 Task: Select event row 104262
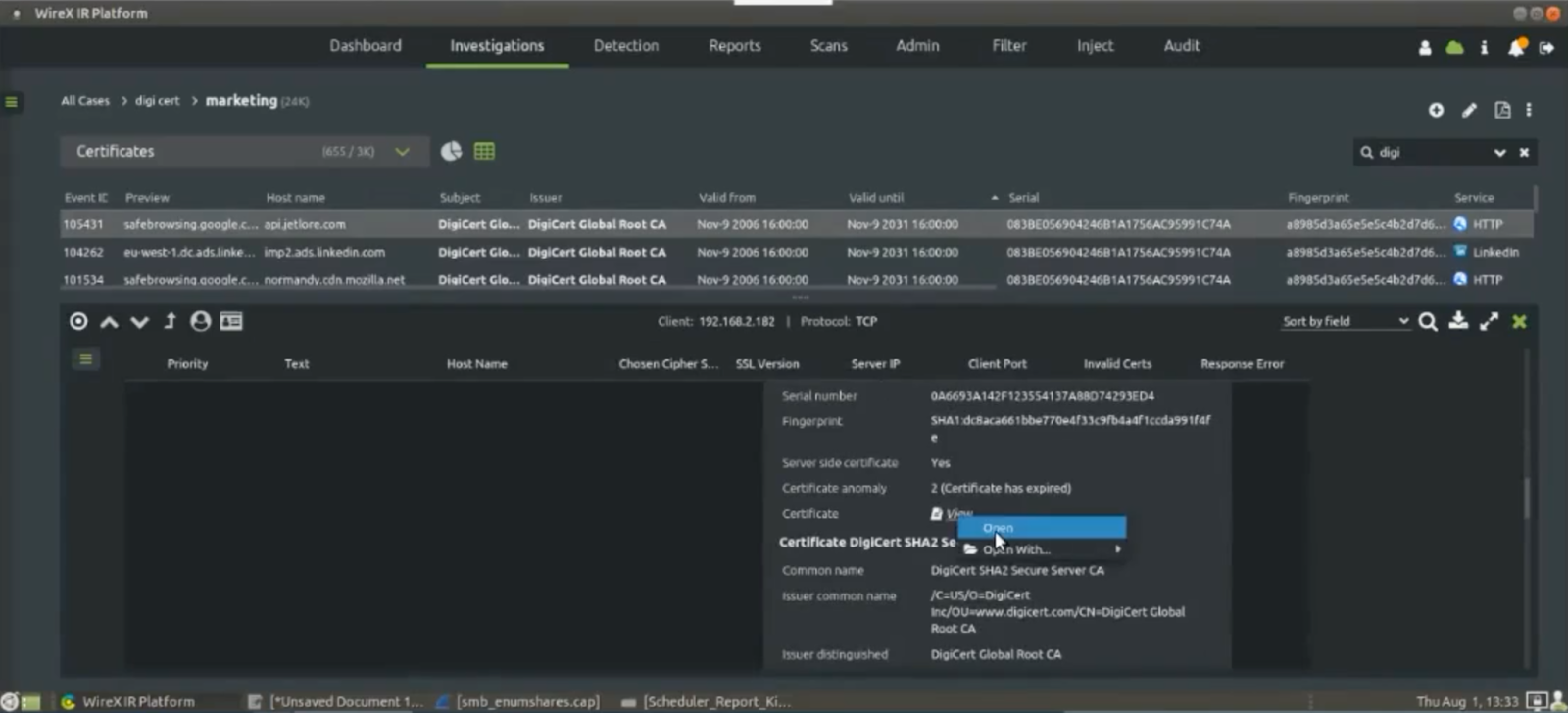797,252
